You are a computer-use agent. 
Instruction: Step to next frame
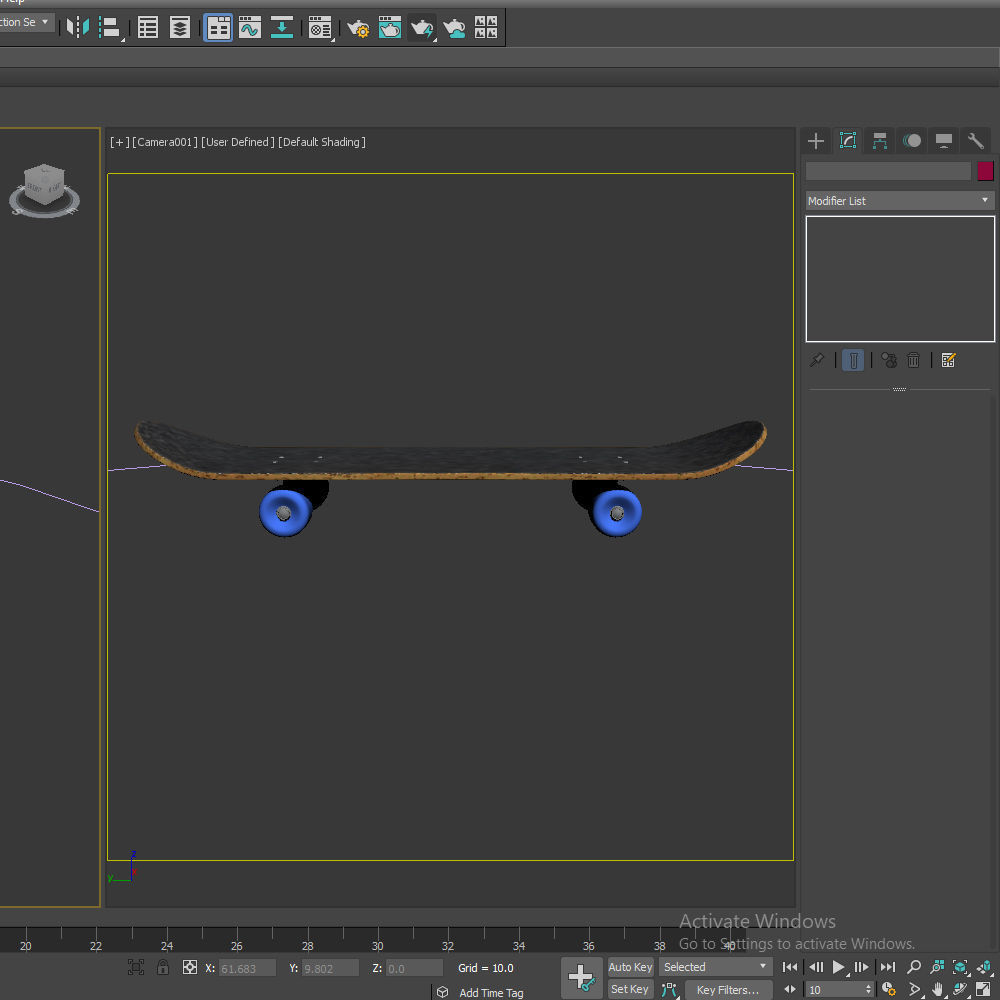point(861,967)
